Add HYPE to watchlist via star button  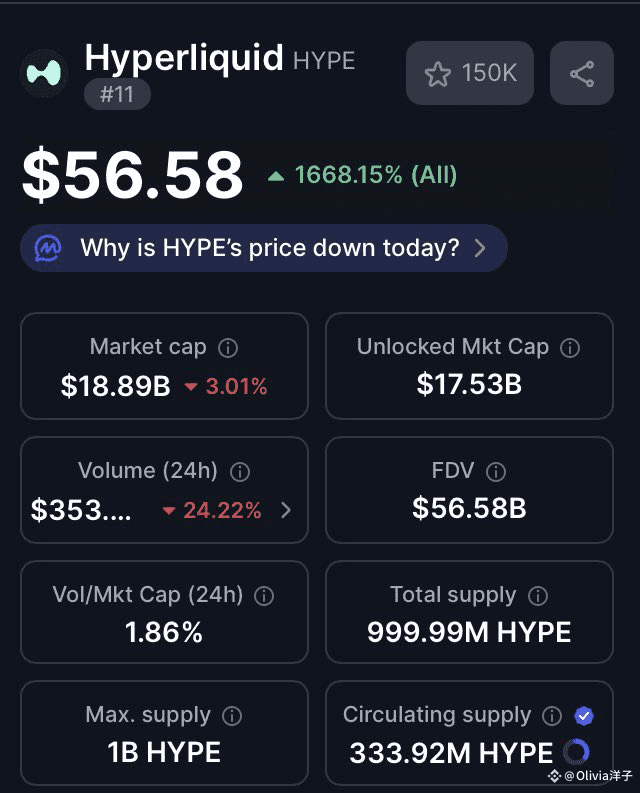point(470,73)
